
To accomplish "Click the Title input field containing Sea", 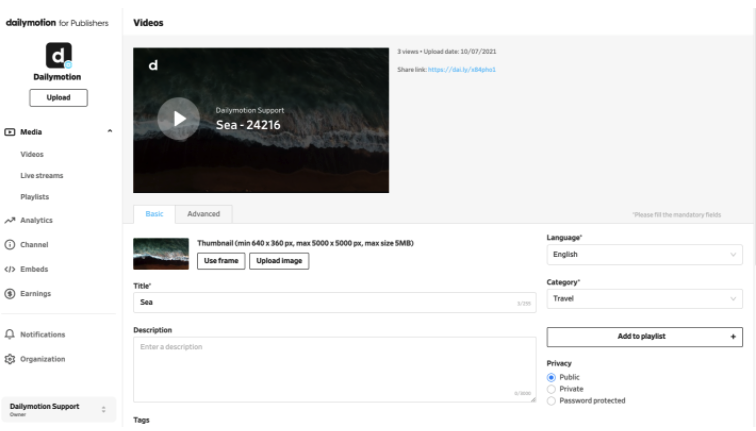I will [x=335, y=302].
